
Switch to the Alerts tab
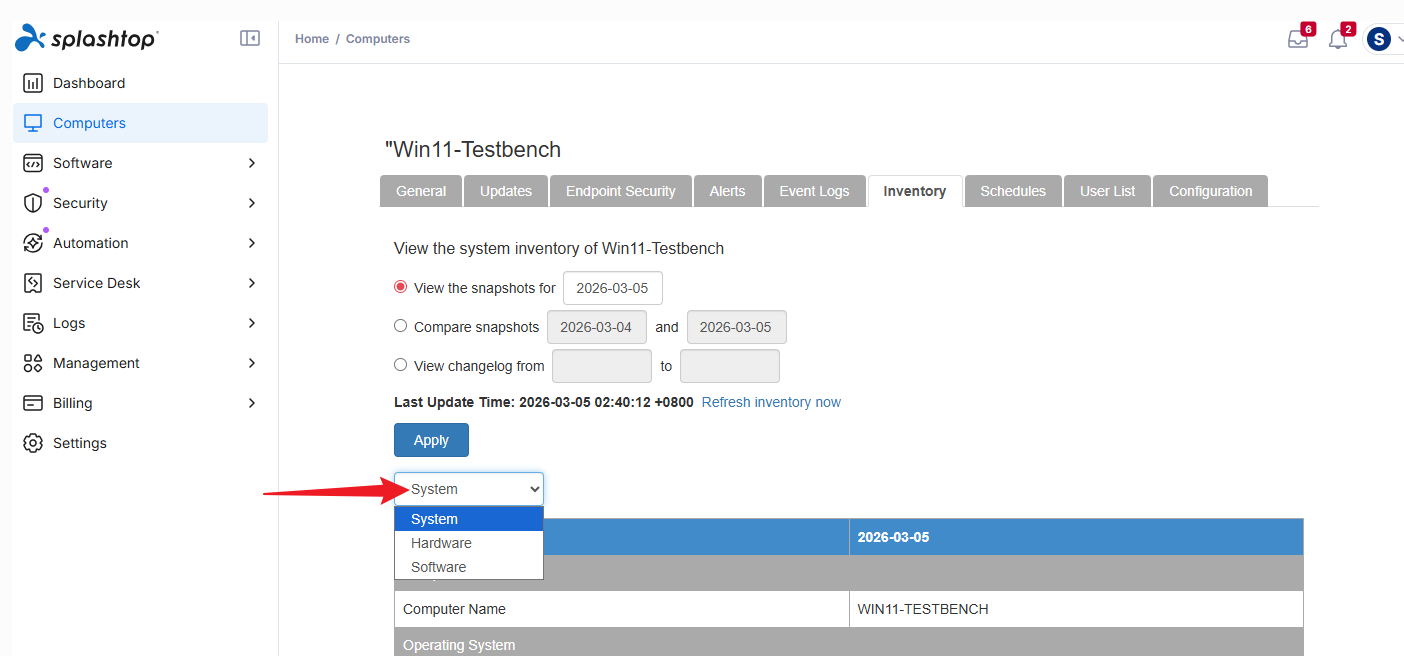pyautogui.click(x=728, y=191)
